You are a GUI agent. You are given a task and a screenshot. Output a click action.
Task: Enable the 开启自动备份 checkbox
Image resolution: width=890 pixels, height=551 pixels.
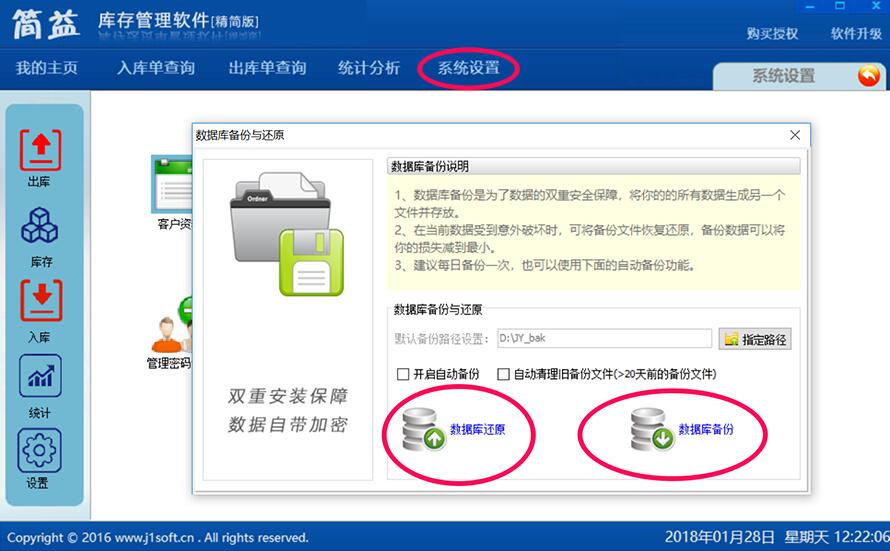click(403, 374)
